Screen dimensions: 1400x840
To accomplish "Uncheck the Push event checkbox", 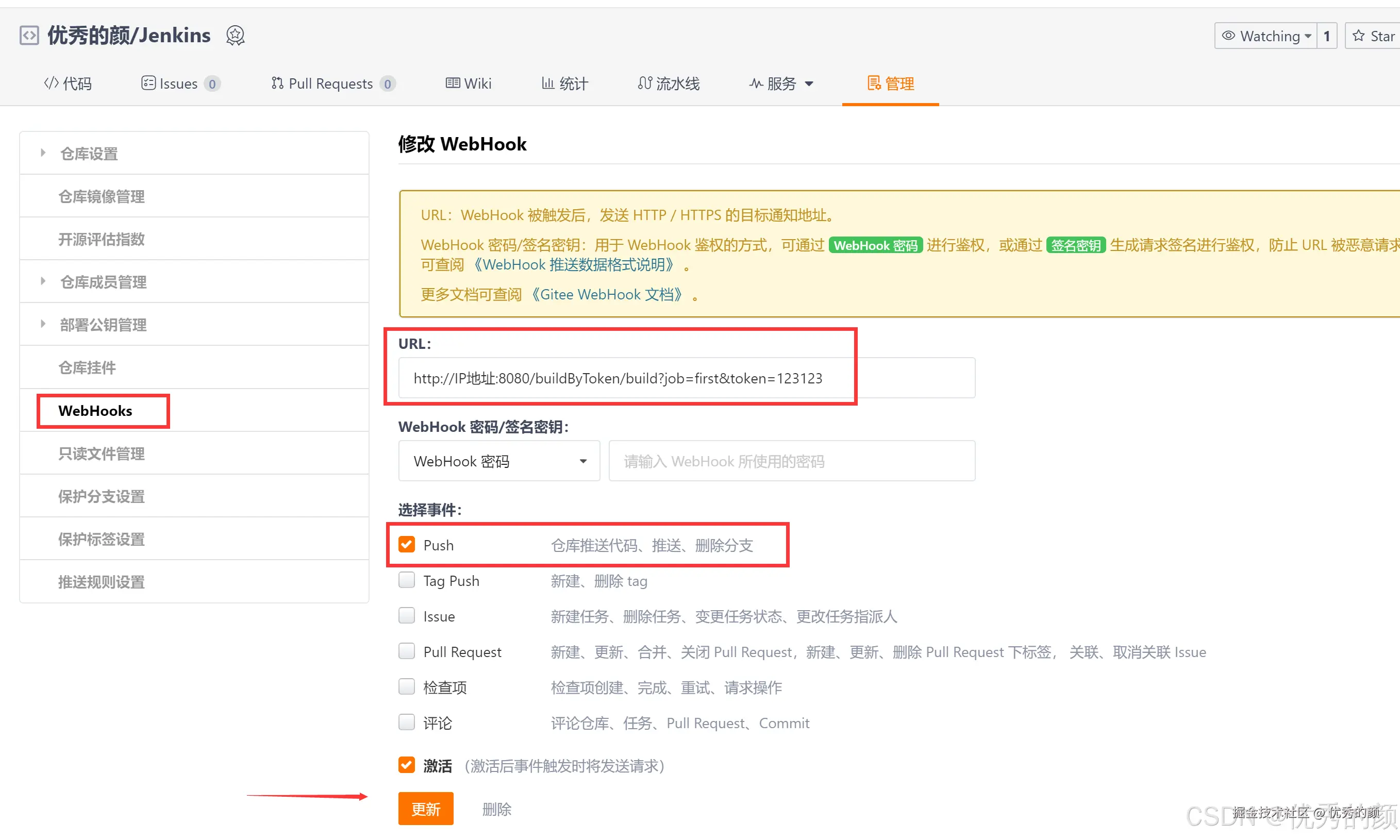I will pyautogui.click(x=407, y=545).
